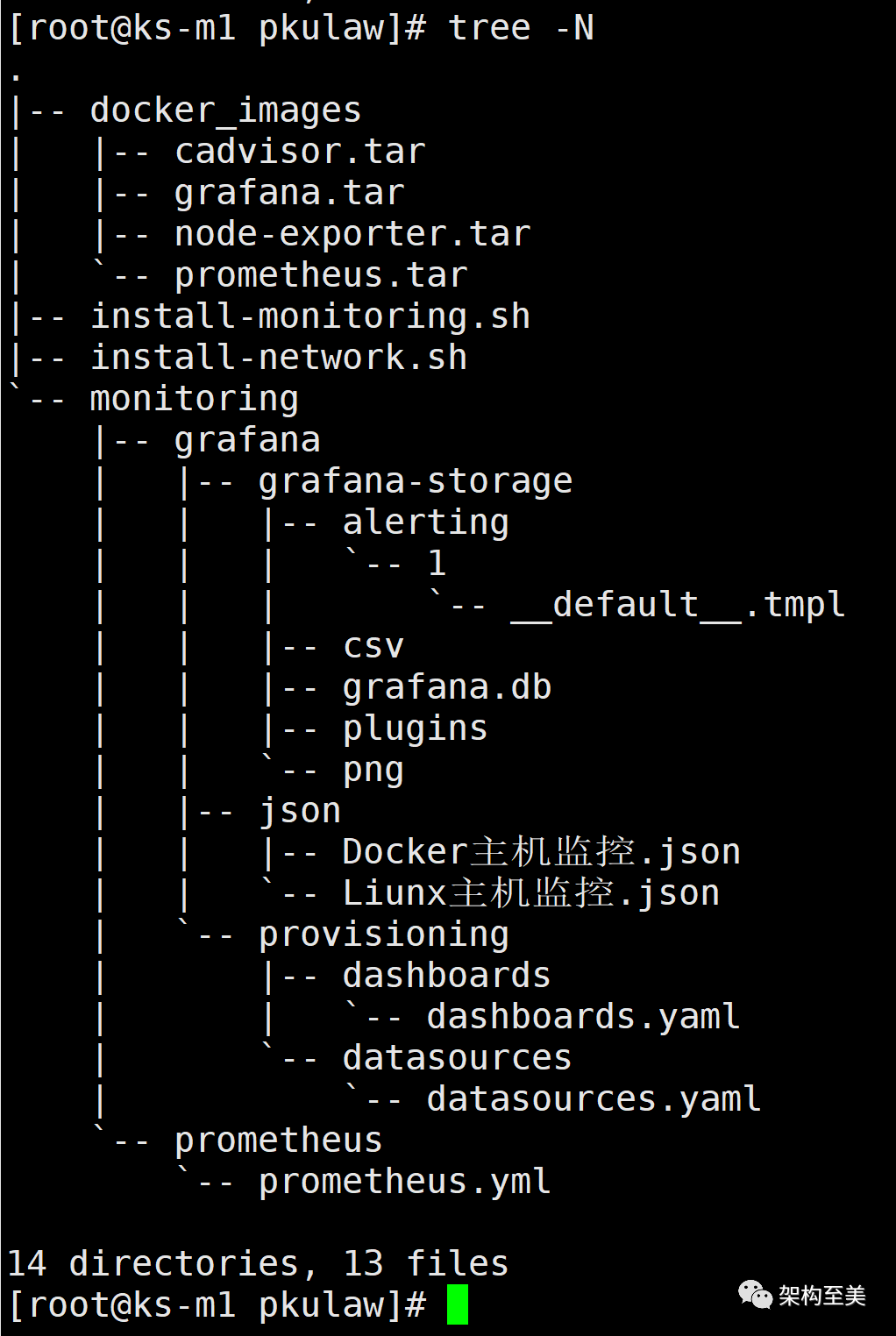Click the Docker主机监控.json file

tap(542, 852)
